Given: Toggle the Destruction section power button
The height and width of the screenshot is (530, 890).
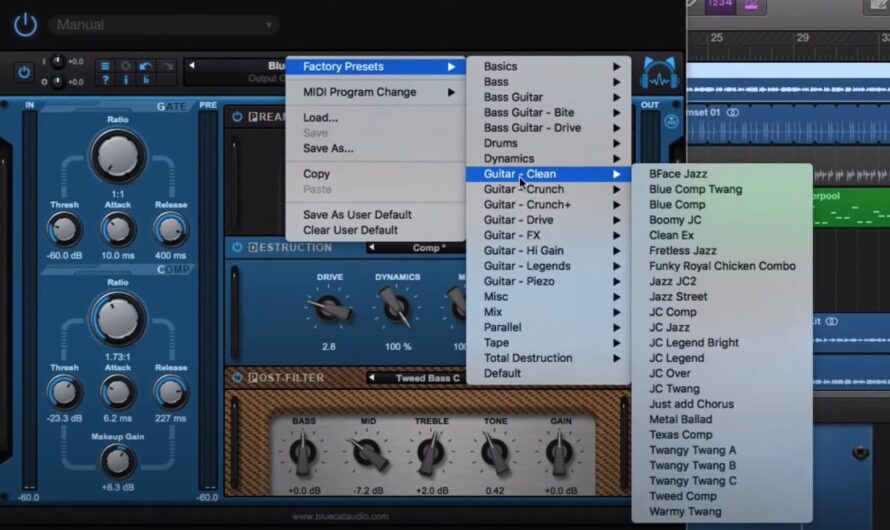Looking at the screenshot, I should click(237, 247).
